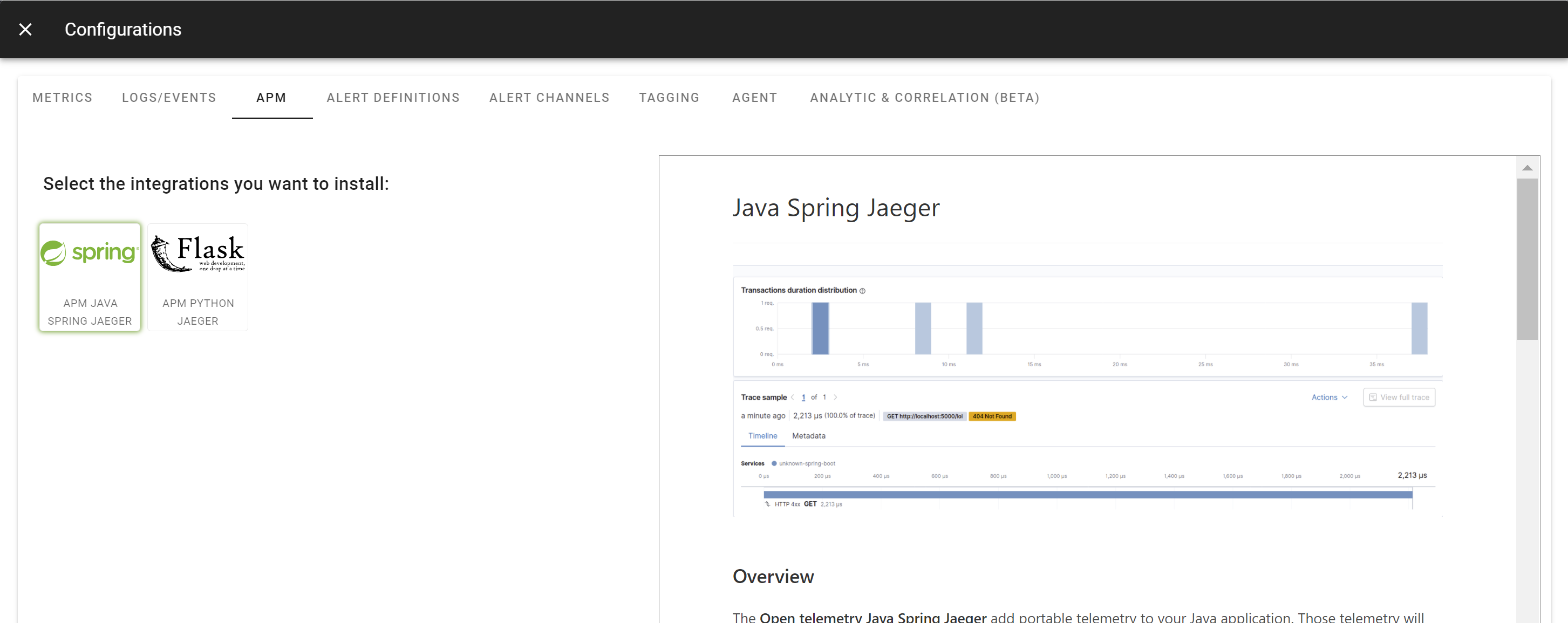1568x623 pixels.
Task: Close the Configurations panel with the X icon
Action: click(25, 29)
